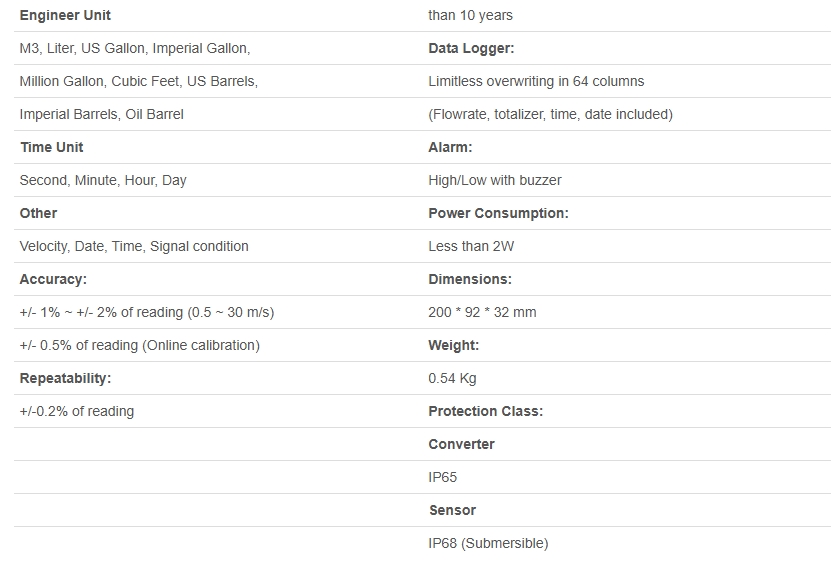Select the Power Consumption heading
This screenshot has height=587, width=838.
pyautogui.click(x=498, y=213)
